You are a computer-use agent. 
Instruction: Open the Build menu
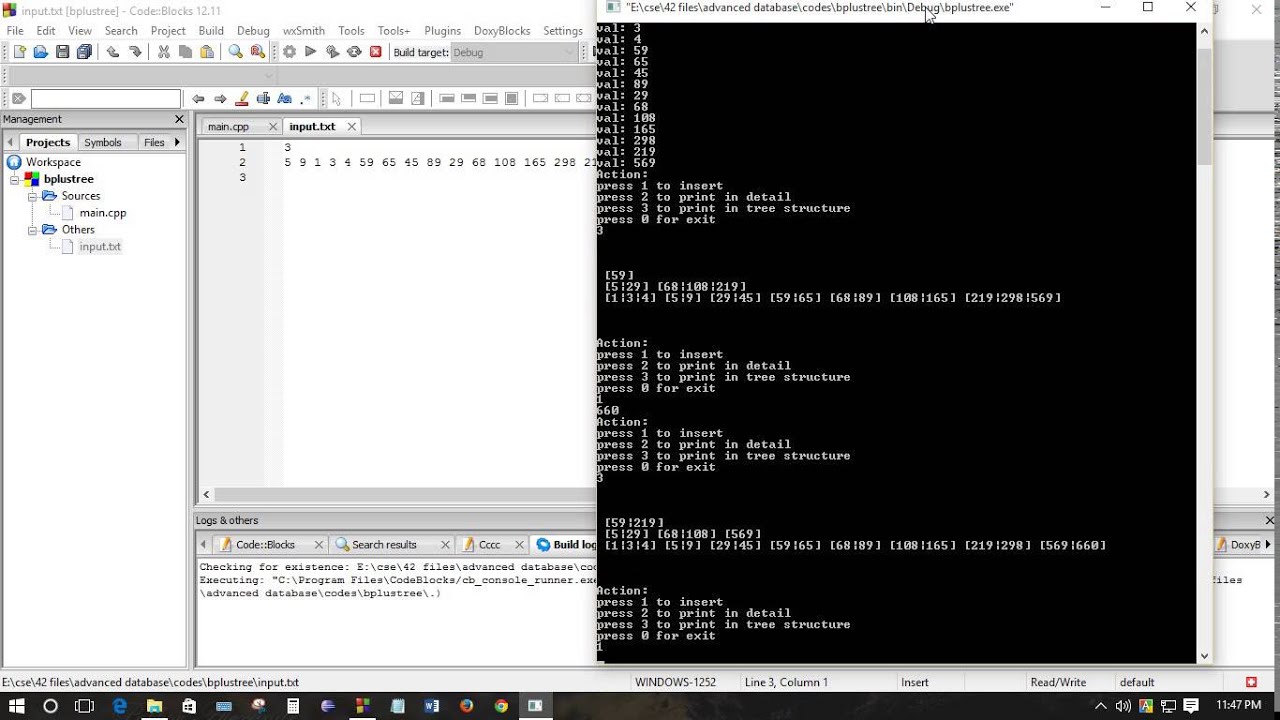click(211, 31)
